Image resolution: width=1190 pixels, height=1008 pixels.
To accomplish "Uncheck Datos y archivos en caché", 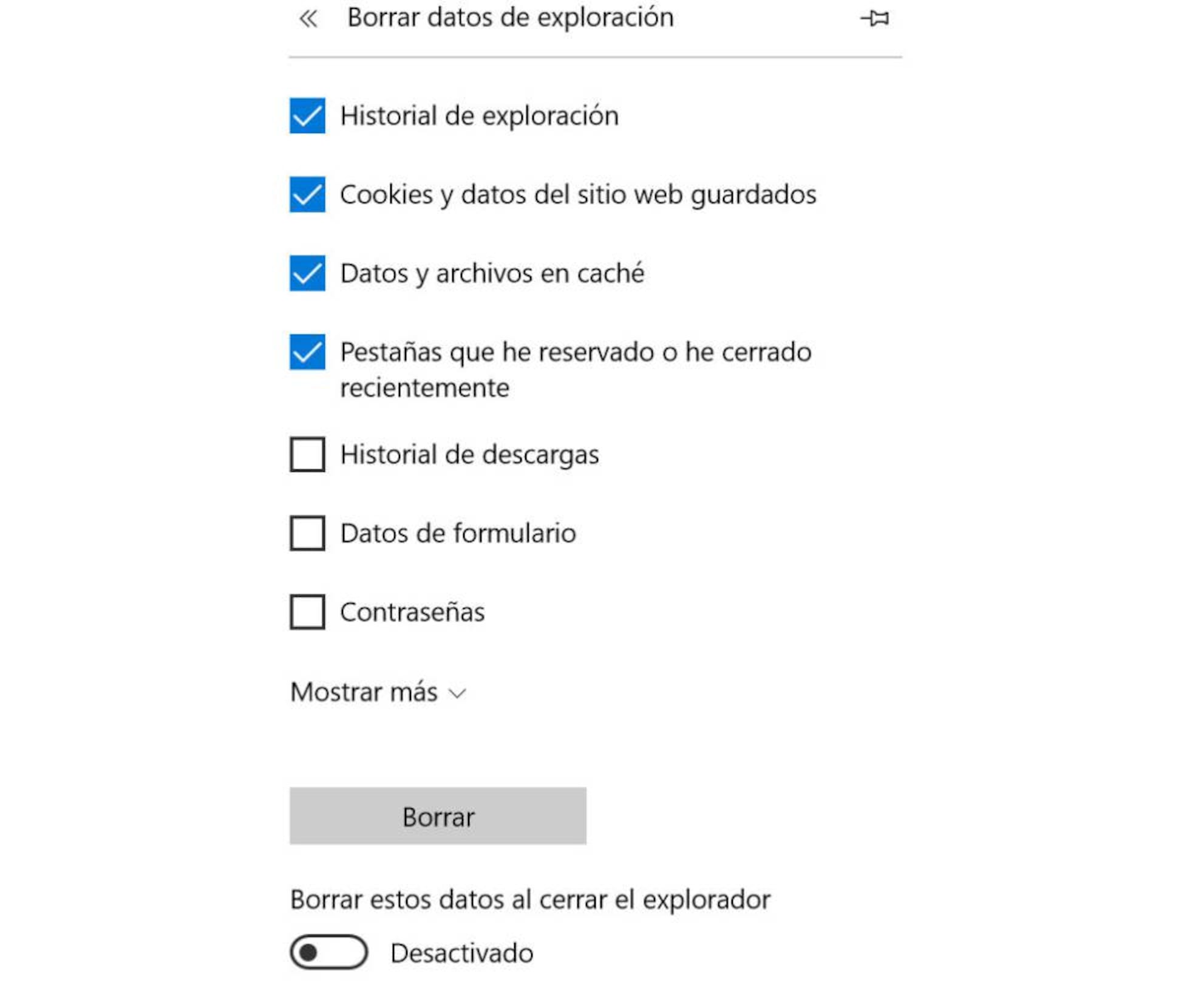I will tap(307, 273).
